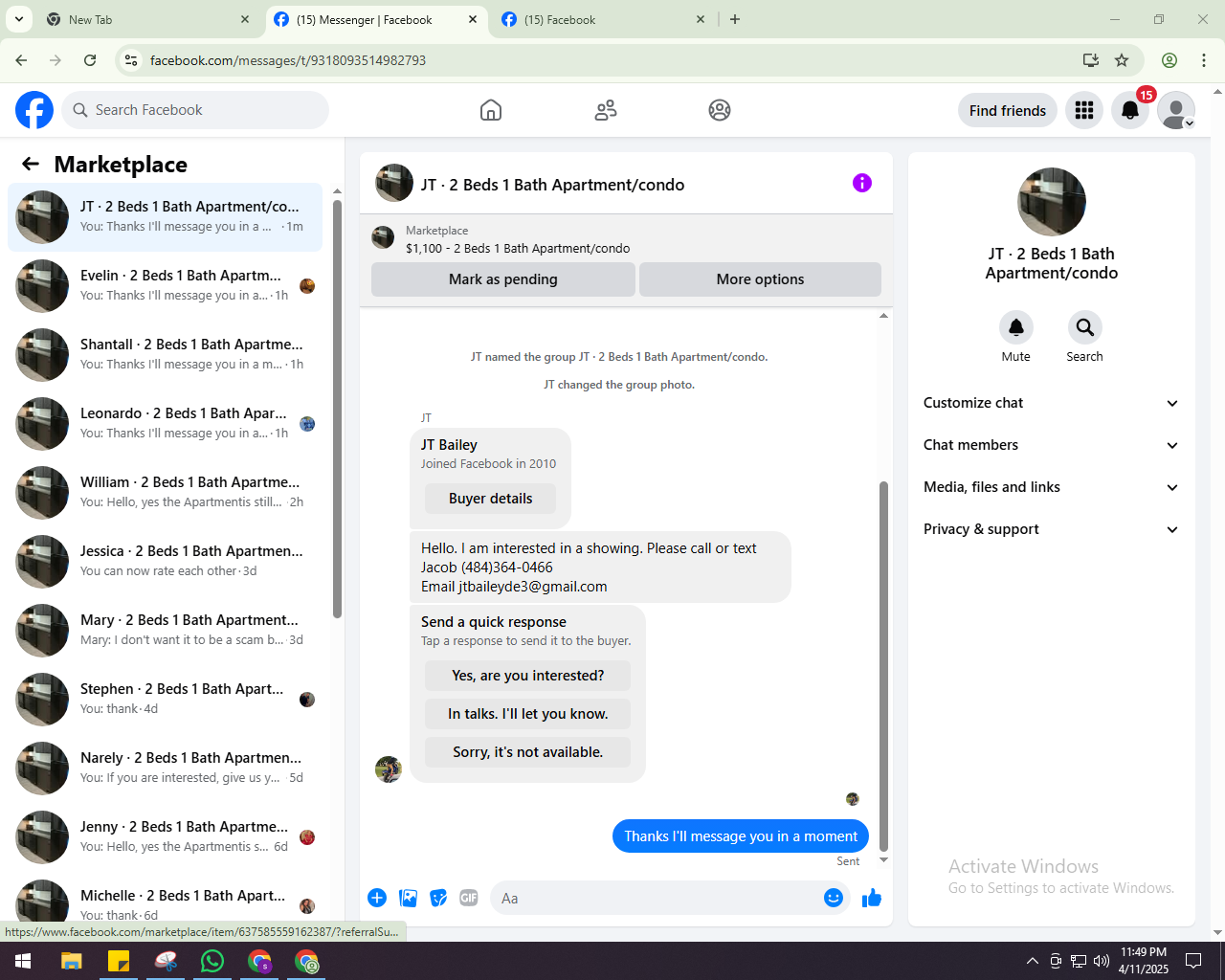Click the Facebook logo icon
The image size is (1225, 980).
34,110
